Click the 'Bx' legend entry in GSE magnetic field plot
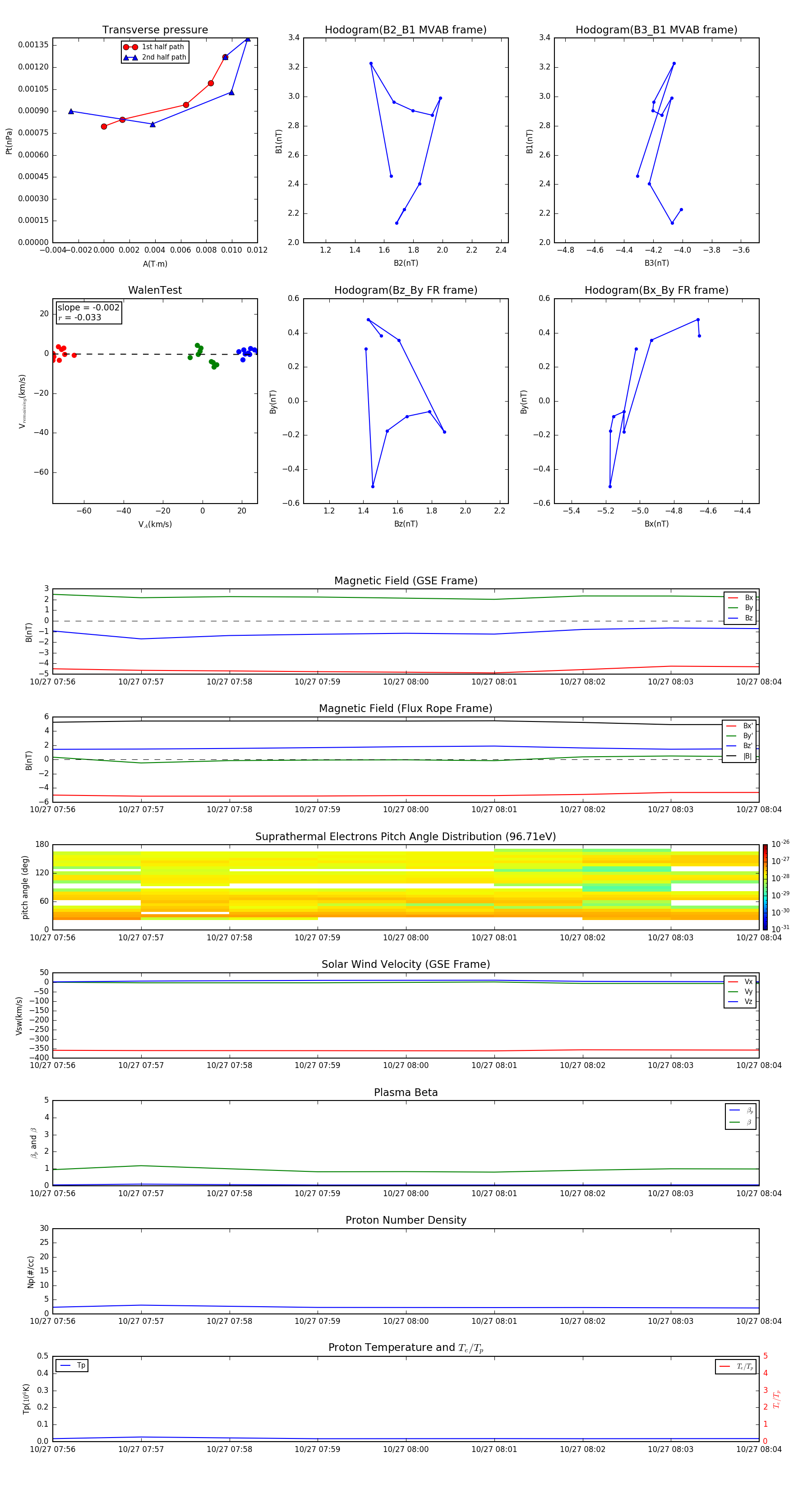 (x=740, y=598)
